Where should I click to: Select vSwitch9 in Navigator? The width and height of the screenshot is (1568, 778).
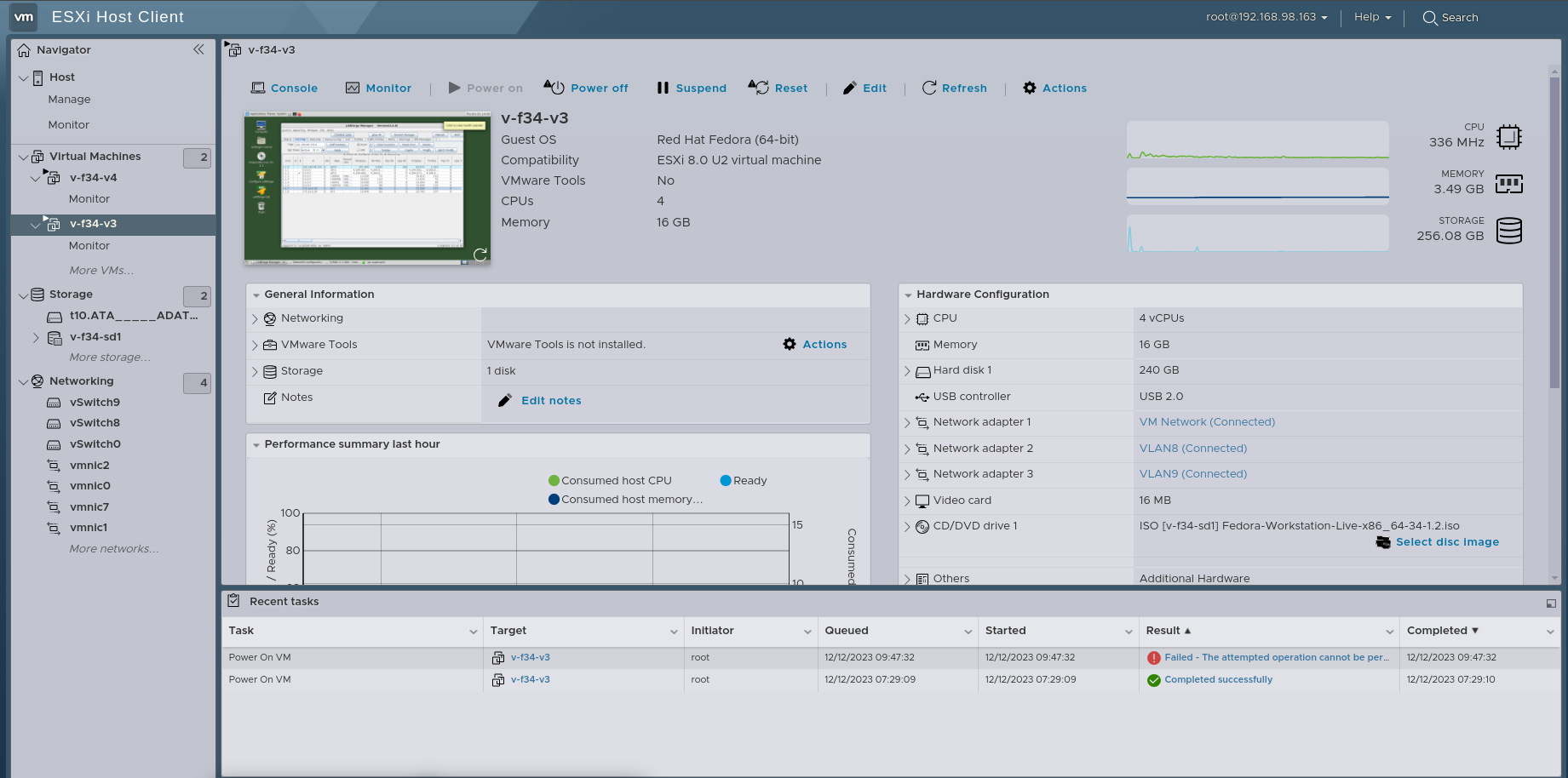pos(95,402)
